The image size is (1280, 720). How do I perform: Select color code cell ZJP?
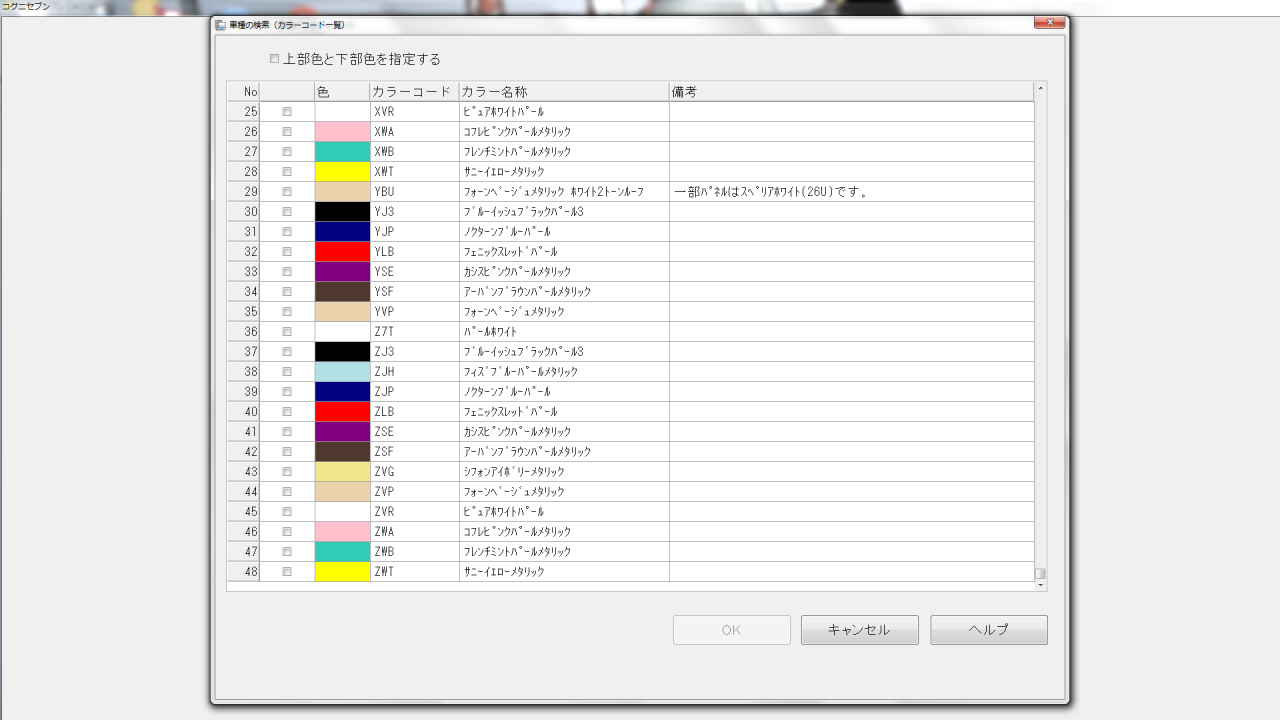414,391
